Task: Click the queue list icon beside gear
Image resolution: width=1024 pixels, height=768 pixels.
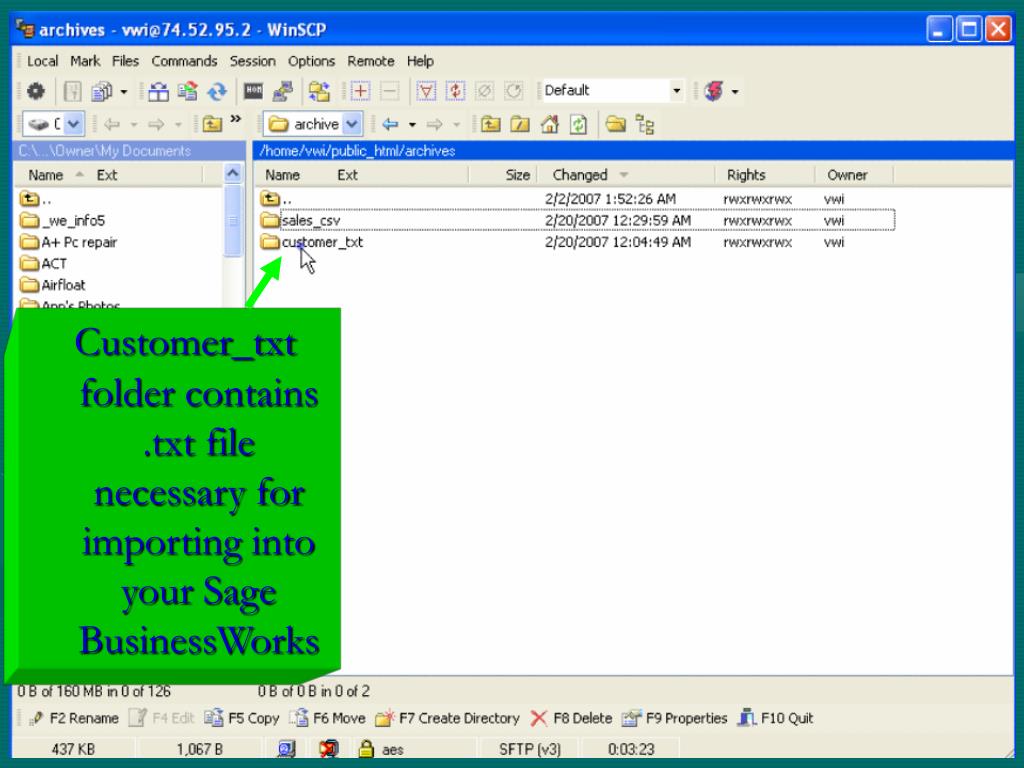Action: coord(72,91)
